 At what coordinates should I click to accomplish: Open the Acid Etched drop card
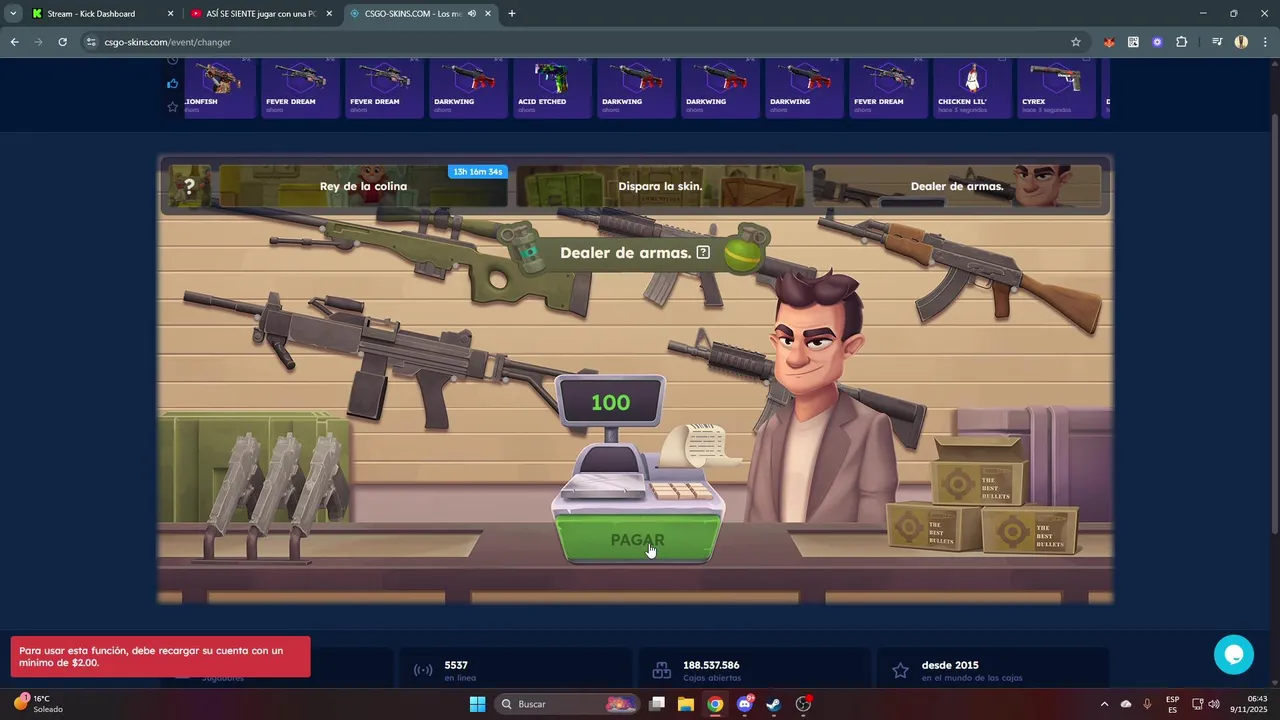pos(552,88)
